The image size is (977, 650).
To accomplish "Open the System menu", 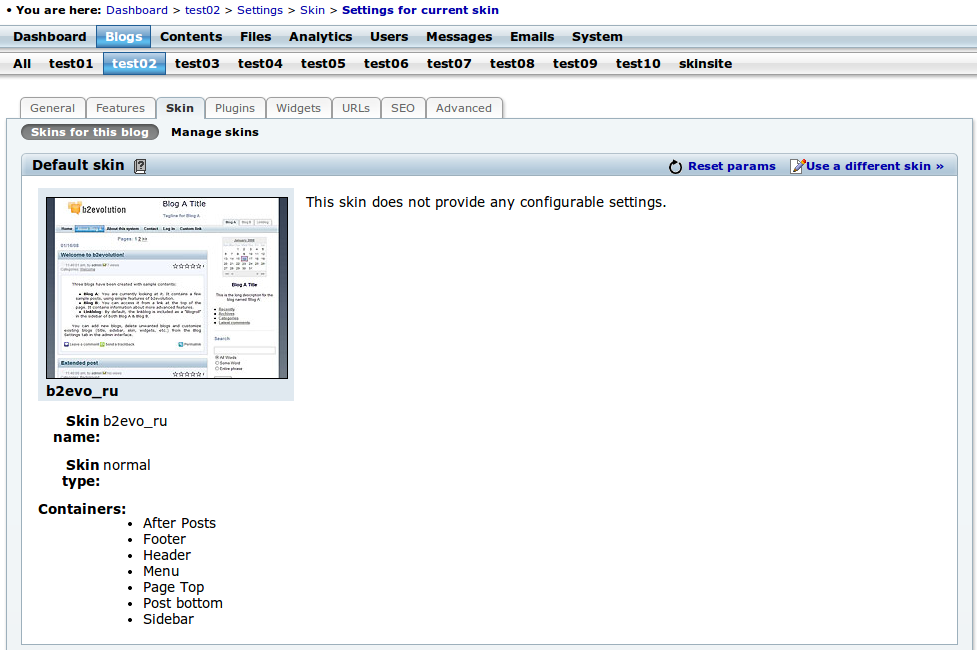I will 597,37.
